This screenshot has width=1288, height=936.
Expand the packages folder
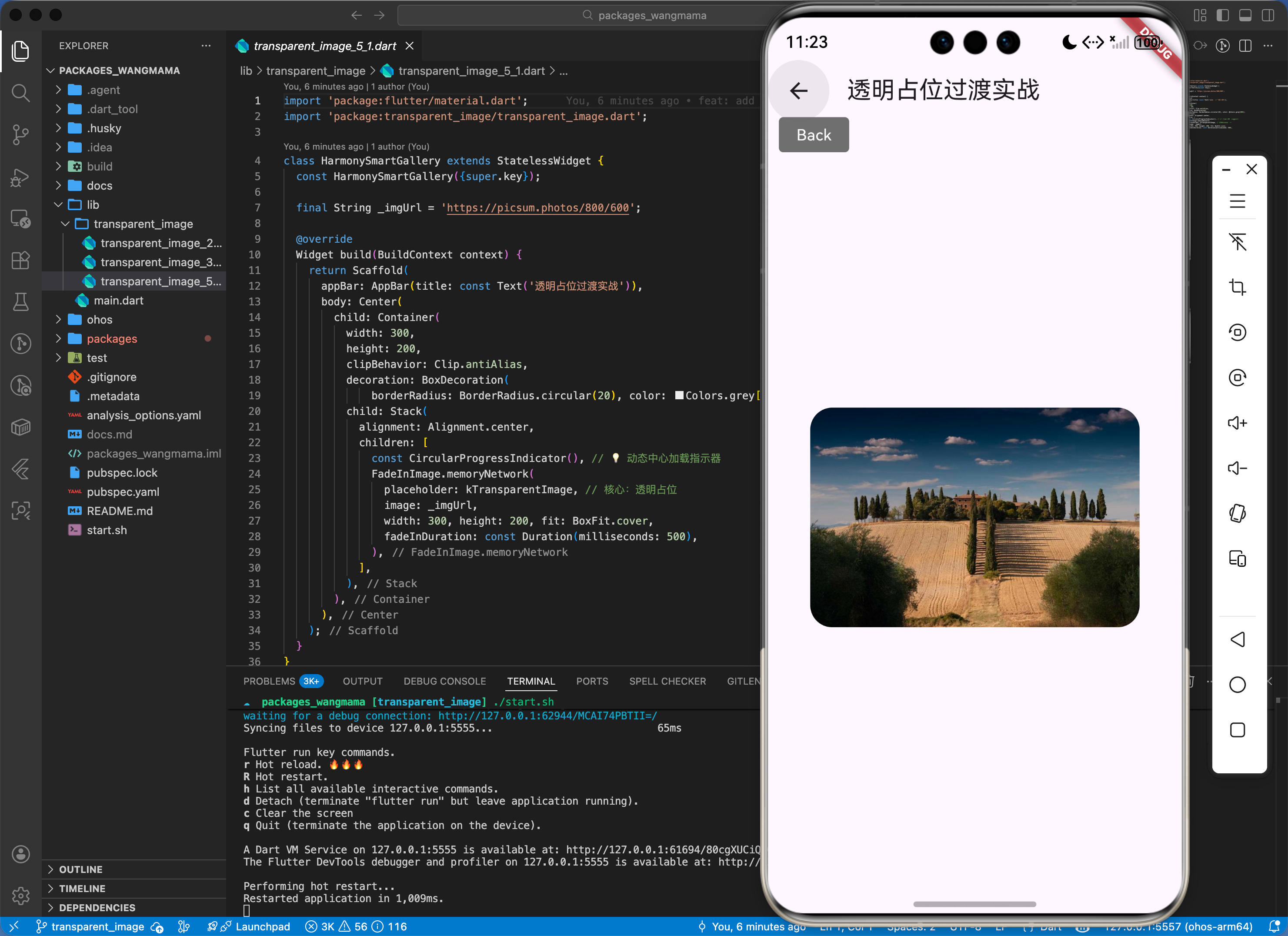point(112,338)
